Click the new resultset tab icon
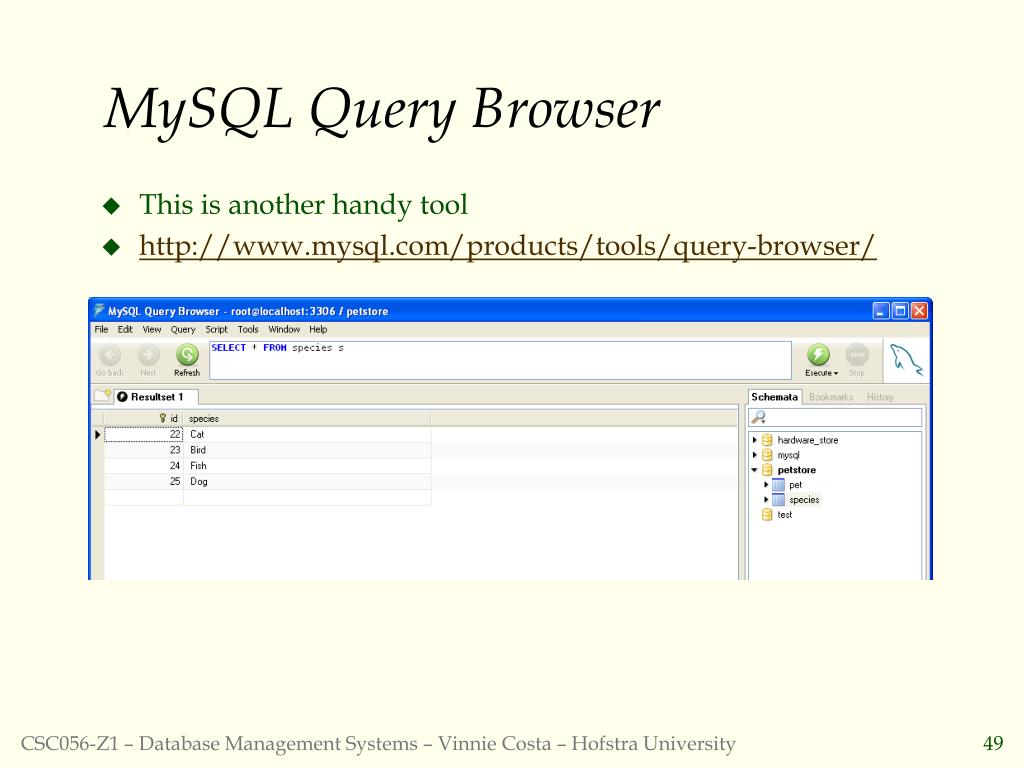Screen dimensions: 1024x768 pos(103,396)
